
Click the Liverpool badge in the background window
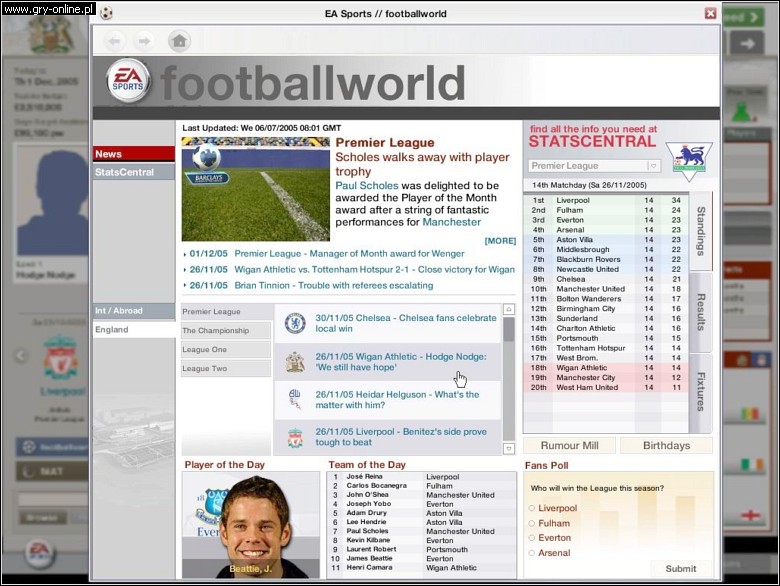pos(60,358)
